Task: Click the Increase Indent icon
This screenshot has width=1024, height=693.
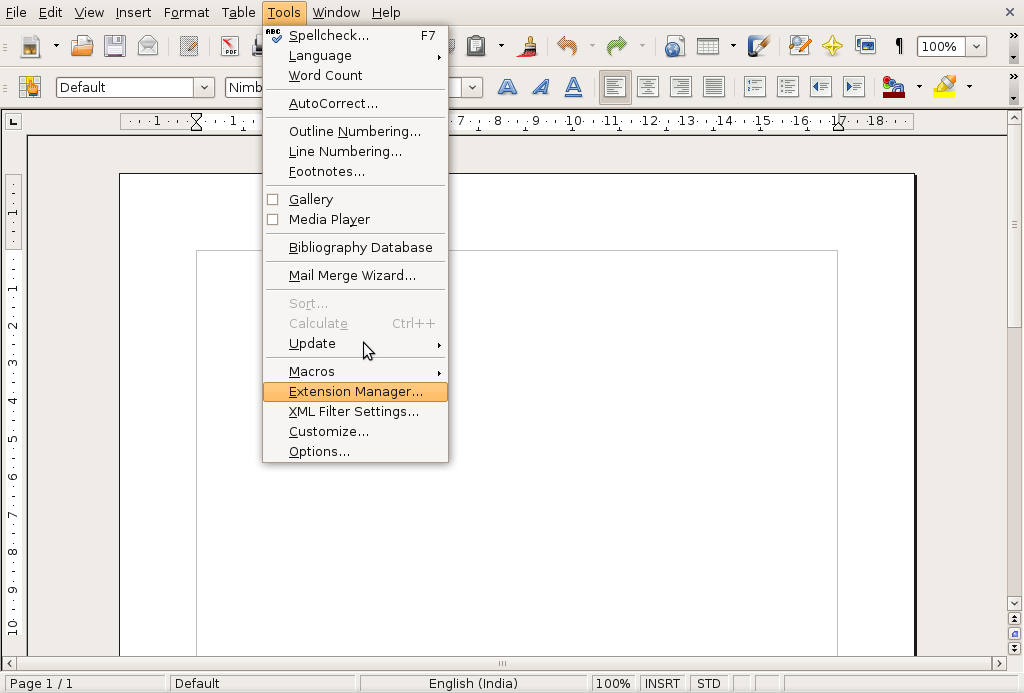Action: 854,87
